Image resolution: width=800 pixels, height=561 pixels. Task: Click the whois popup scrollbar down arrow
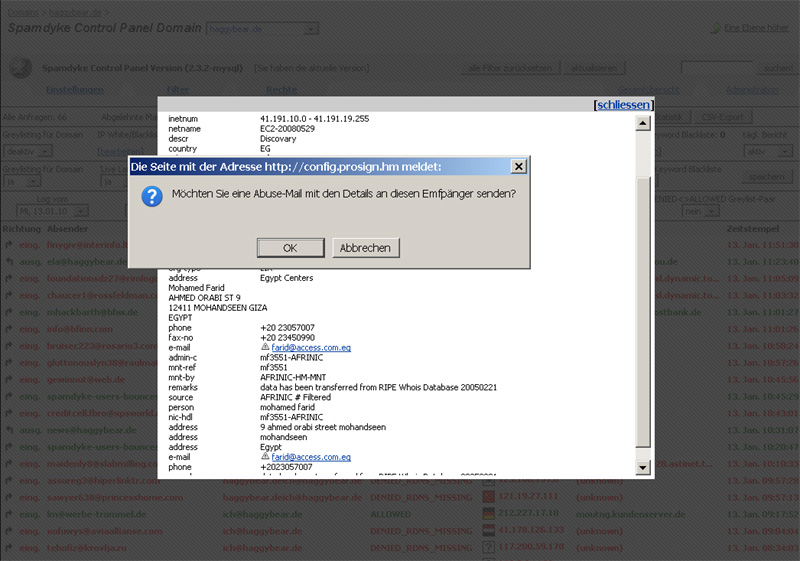(x=643, y=467)
